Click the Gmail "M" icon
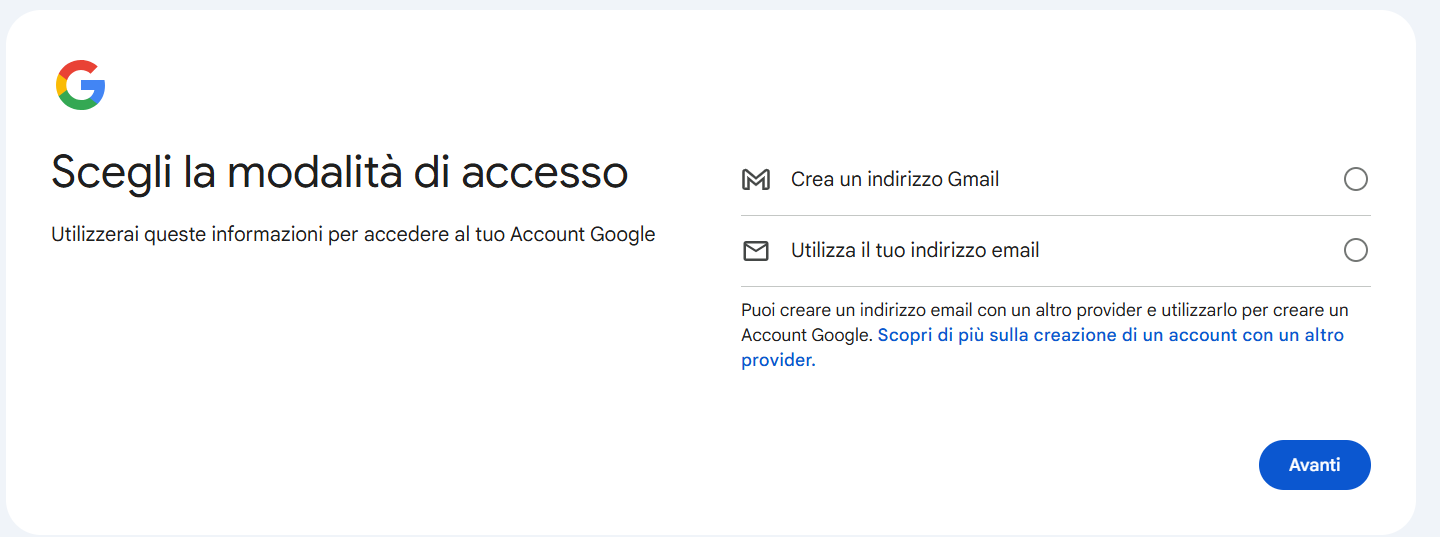The height and width of the screenshot is (537, 1440). [x=756, y=180]
